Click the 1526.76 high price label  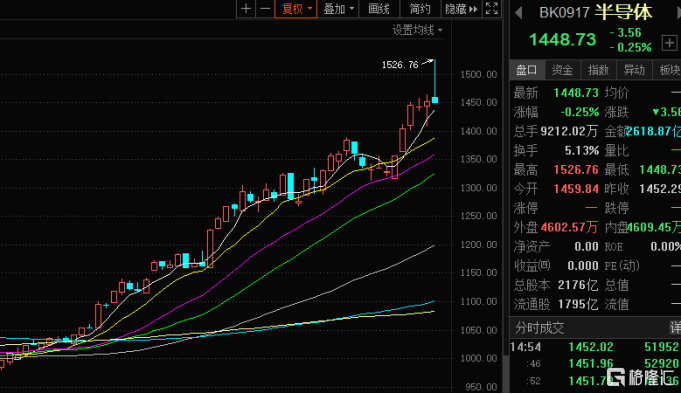(x=400, y=65)
